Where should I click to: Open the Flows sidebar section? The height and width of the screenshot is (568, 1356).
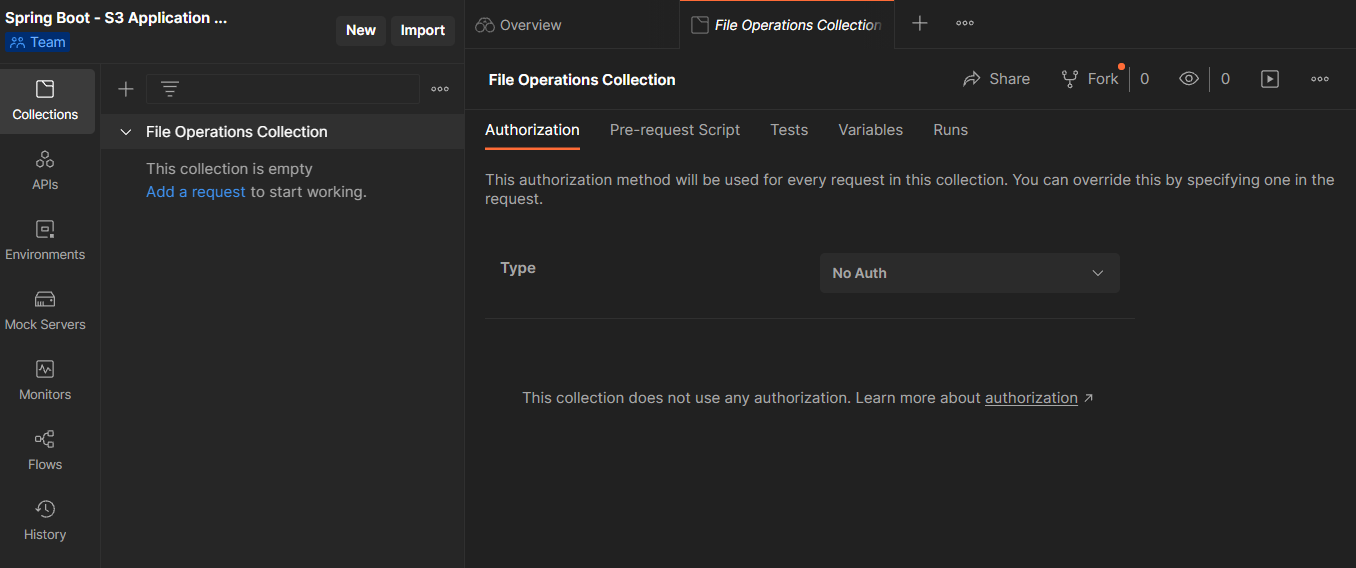click(x=45, y=451)
